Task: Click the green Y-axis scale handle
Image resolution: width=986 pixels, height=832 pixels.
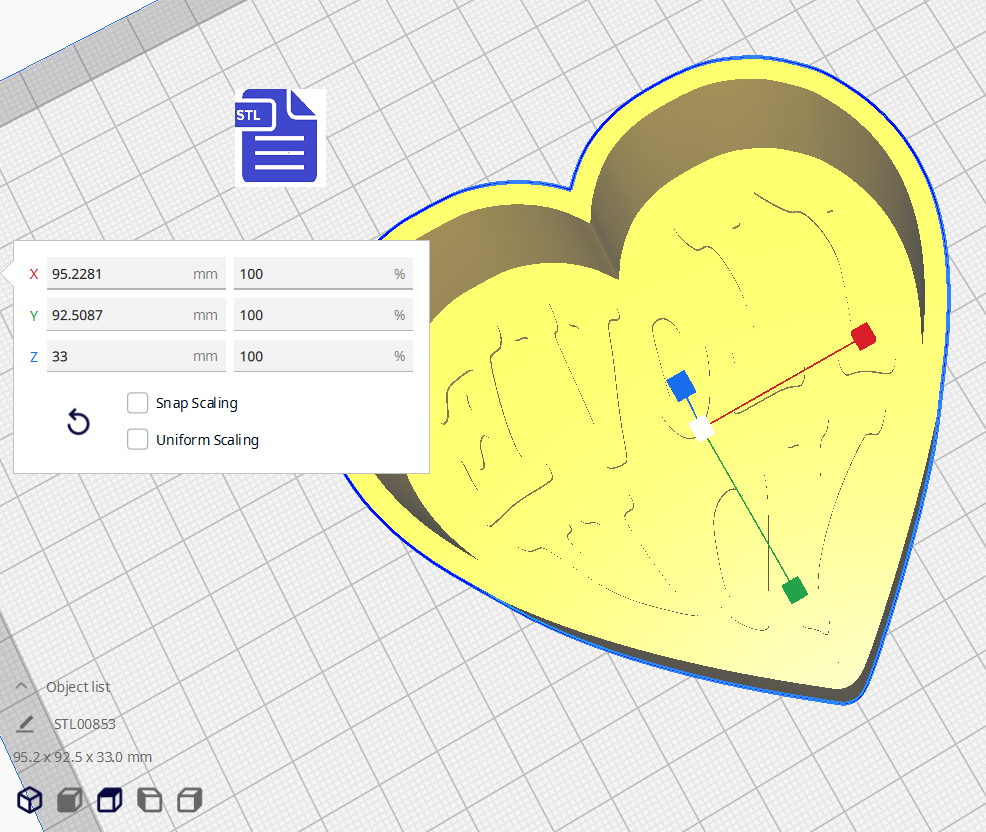Action: click(x=795, y=590)
